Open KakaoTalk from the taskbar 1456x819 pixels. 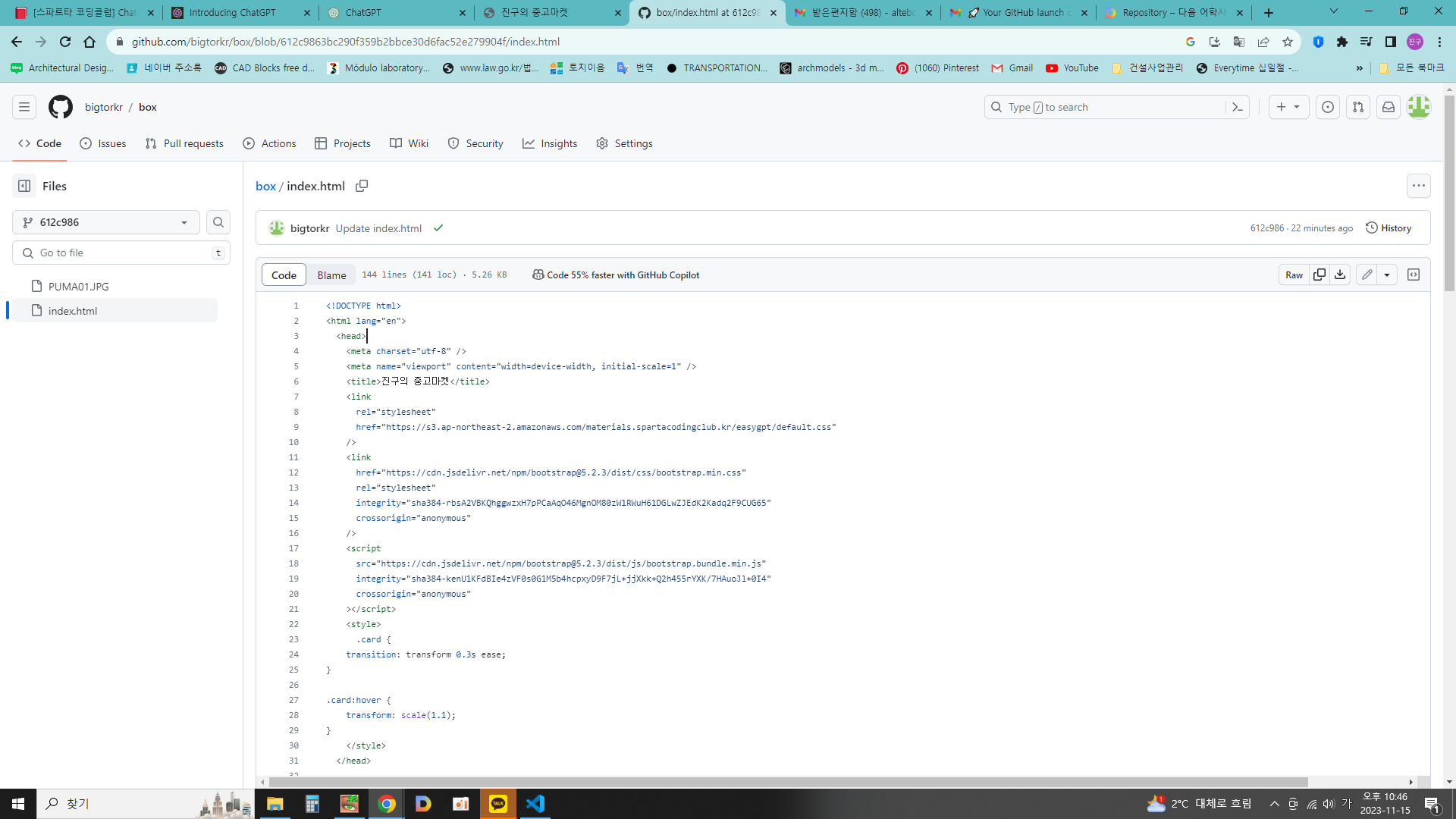(498, 804)
